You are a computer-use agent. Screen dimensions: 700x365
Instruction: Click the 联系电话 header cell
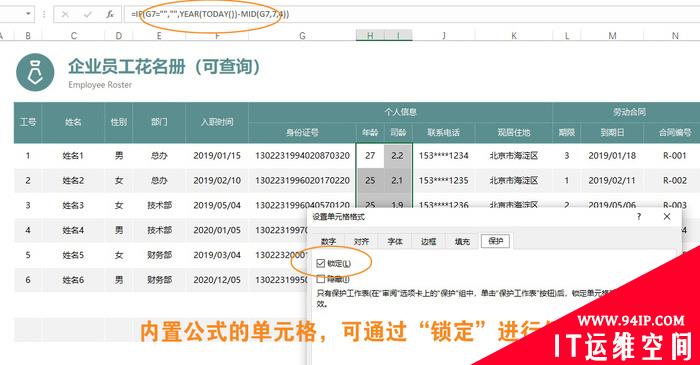444,133
